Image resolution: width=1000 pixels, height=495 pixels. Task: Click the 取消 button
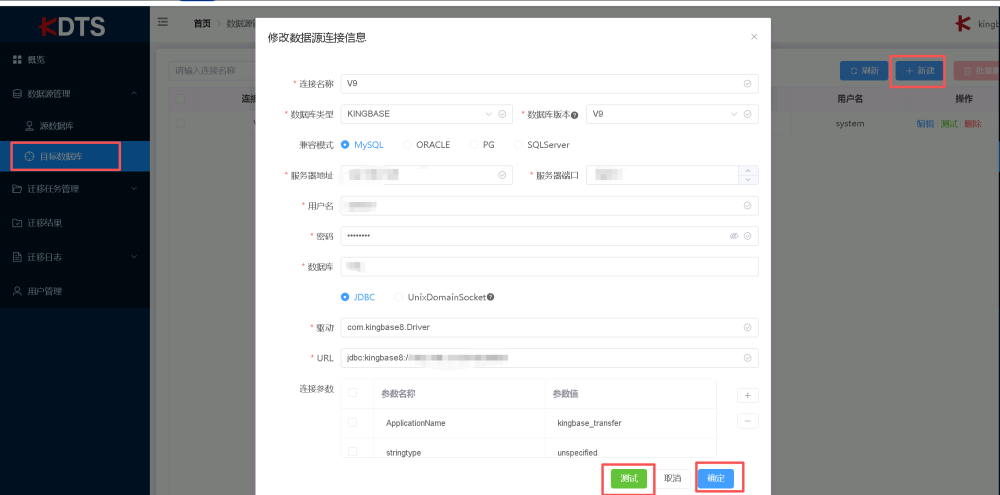(672, 478)
